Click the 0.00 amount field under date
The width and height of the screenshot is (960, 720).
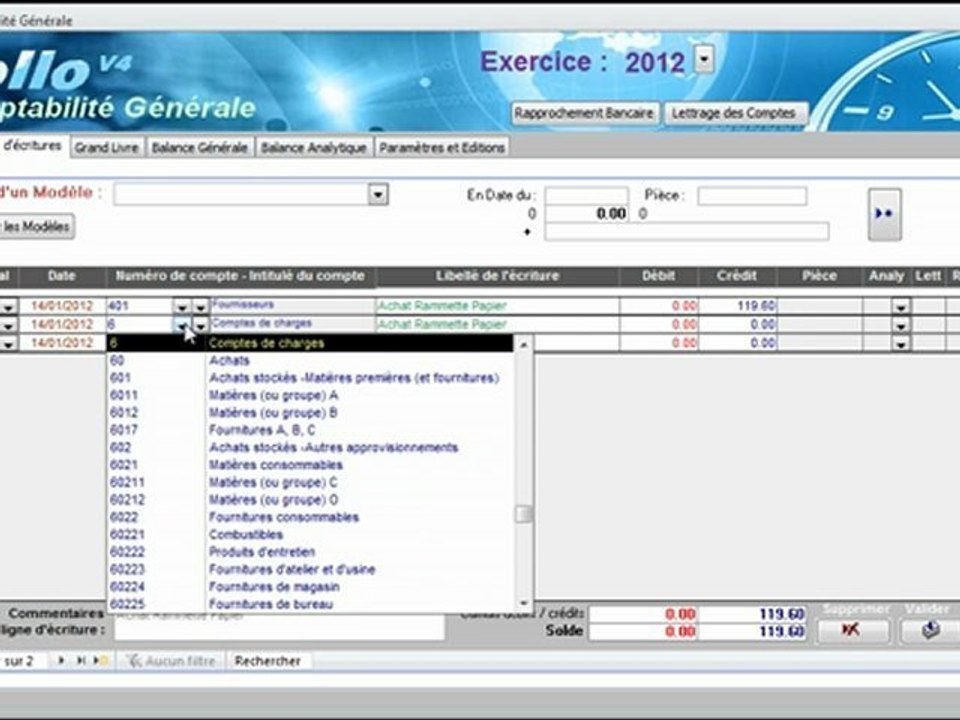tap(587, 214)
